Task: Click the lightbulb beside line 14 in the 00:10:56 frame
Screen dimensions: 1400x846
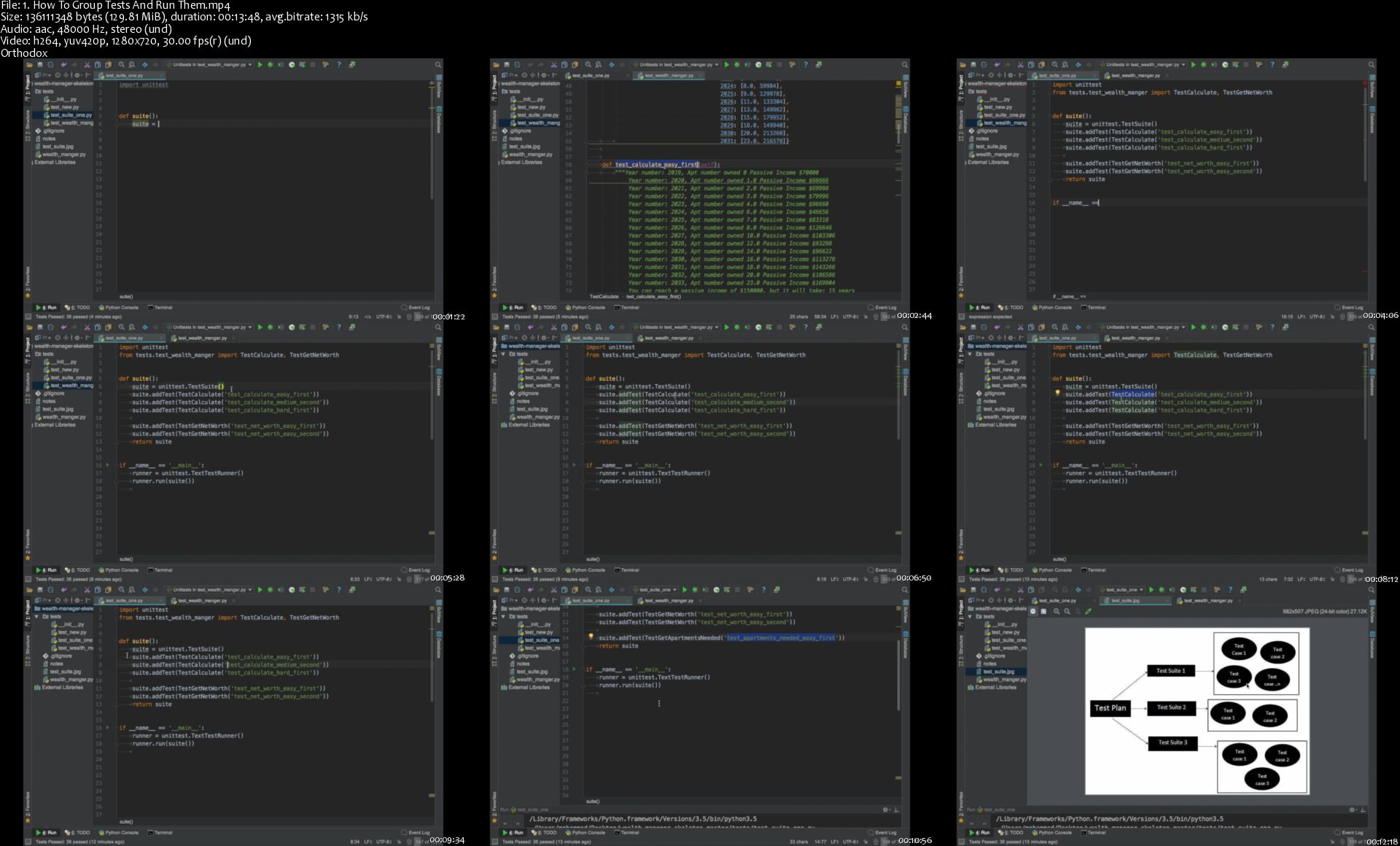Action: [x=591, y=637]
